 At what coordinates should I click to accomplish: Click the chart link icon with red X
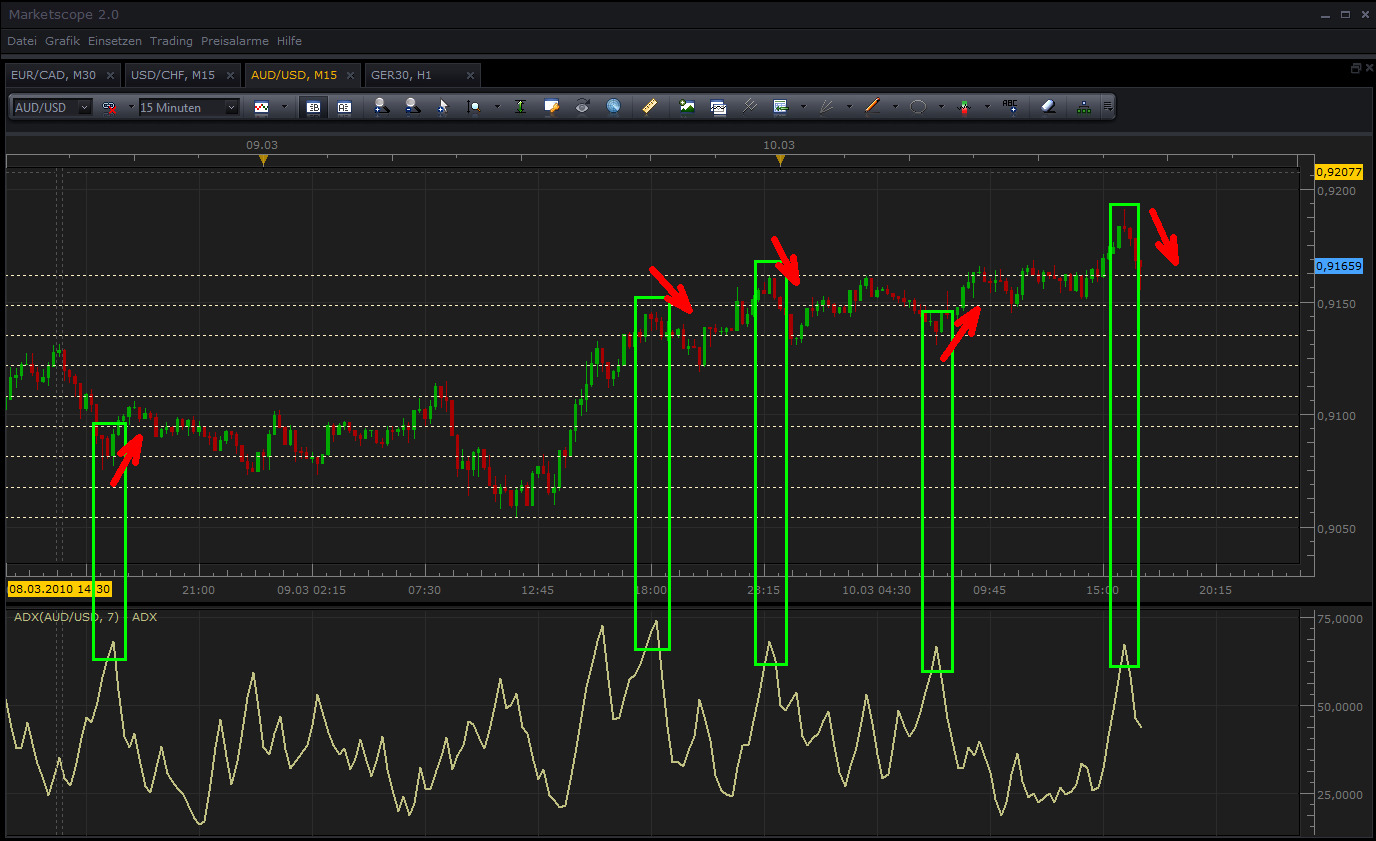[x=109, y=107]
